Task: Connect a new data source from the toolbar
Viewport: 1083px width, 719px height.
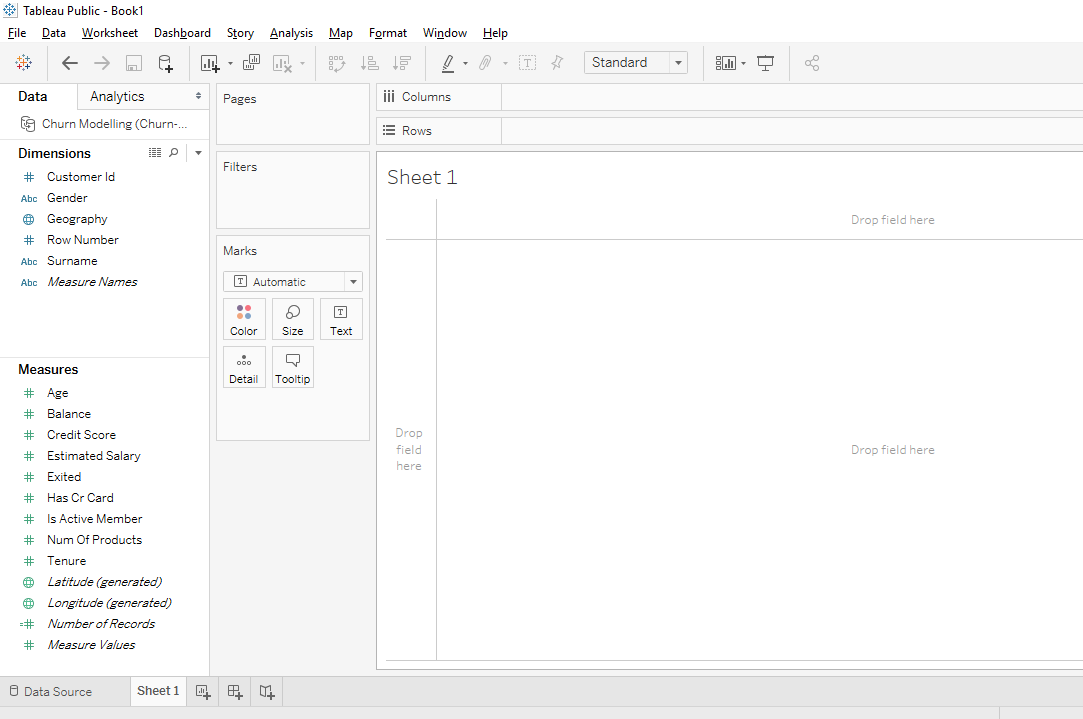Action: (165, 62)
